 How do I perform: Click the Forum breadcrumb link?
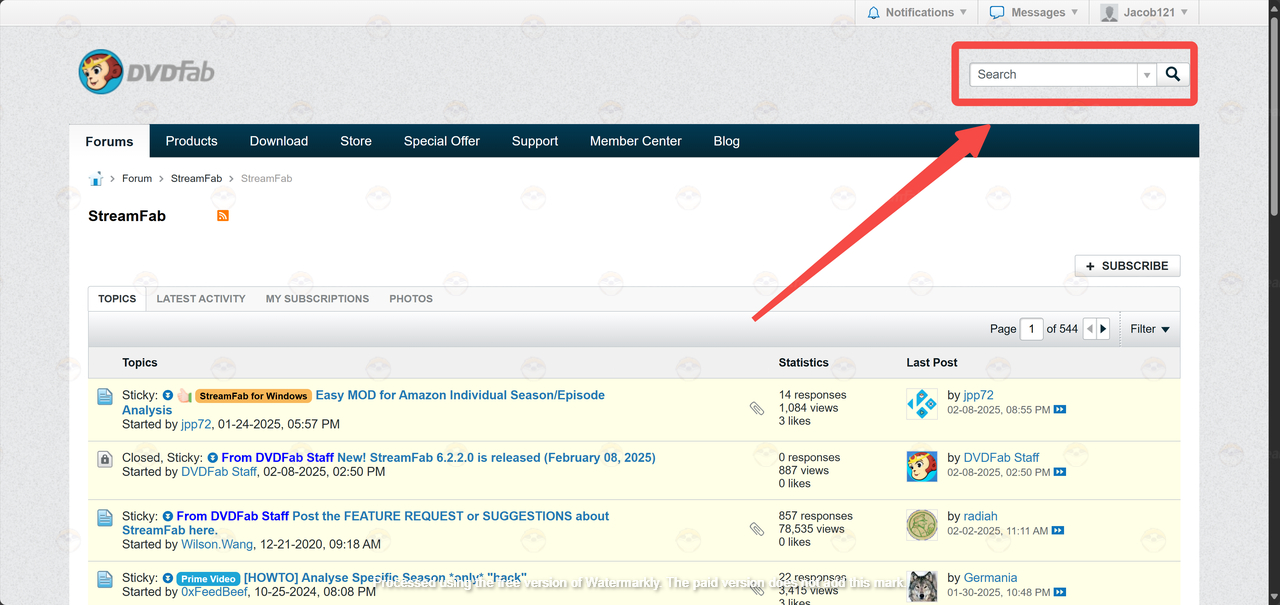pos(137,178)
